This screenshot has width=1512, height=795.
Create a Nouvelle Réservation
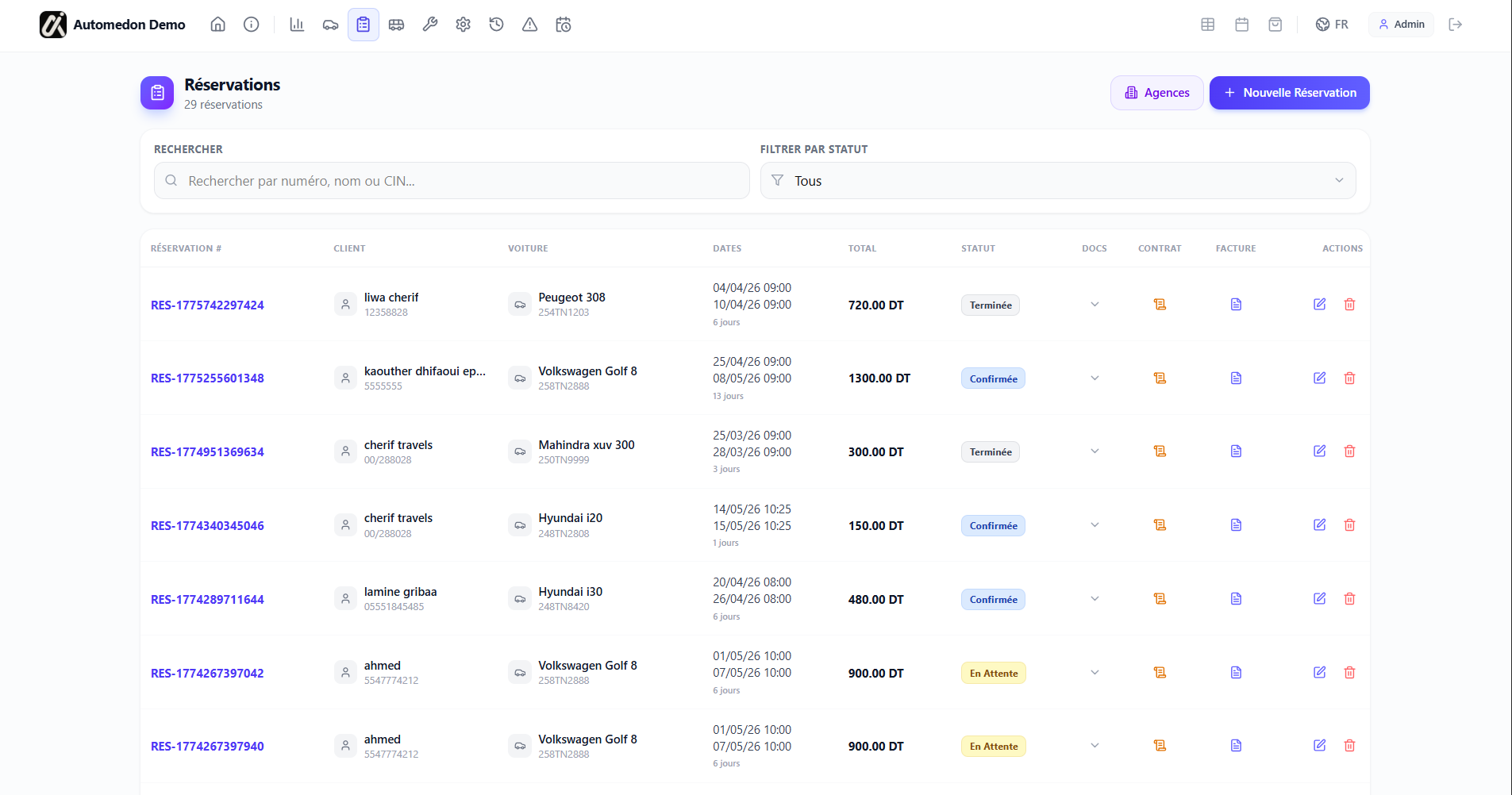(x=1288, y=93)
